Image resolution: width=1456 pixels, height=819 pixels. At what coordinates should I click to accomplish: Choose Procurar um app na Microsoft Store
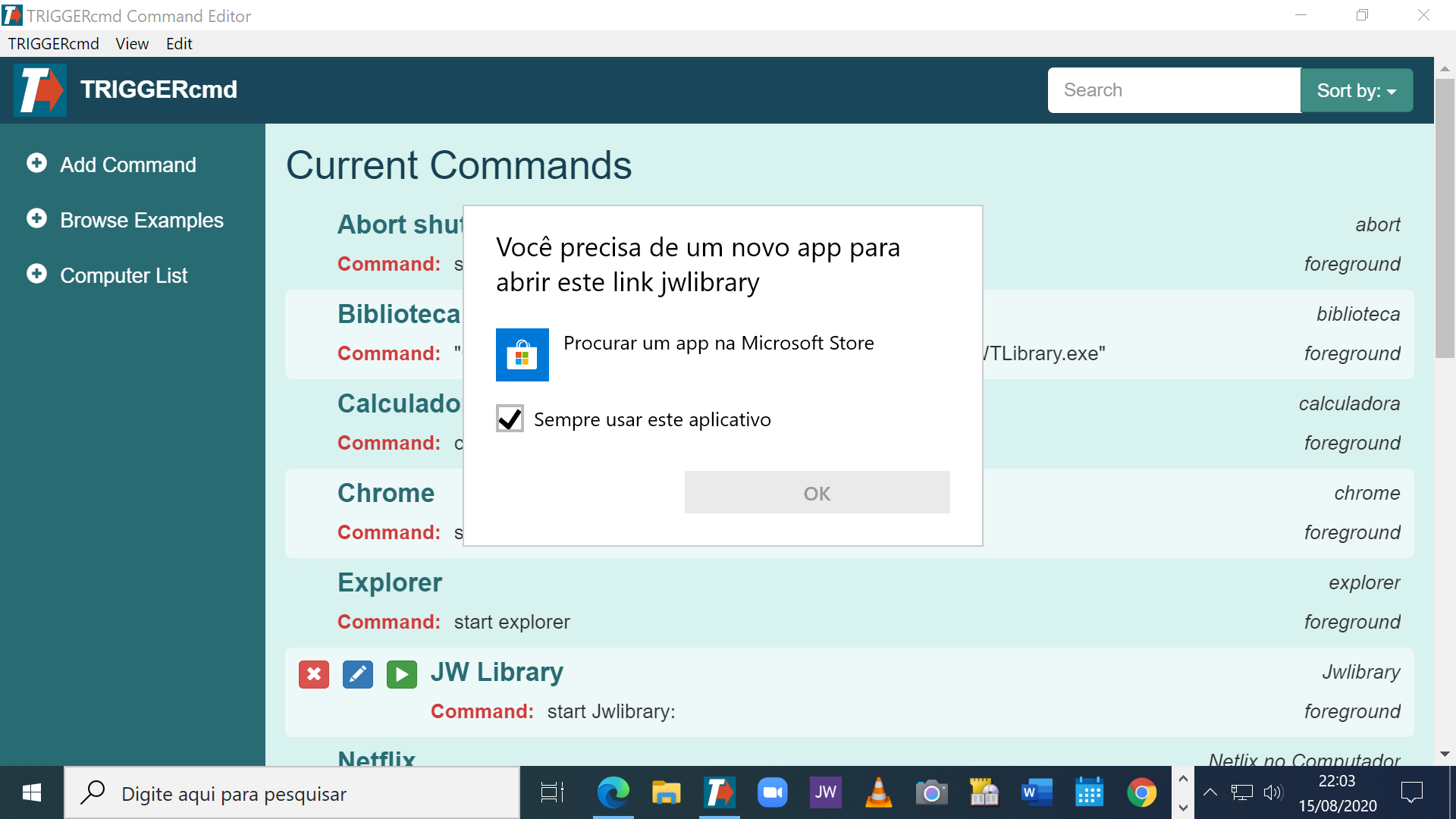coord(719,343)
